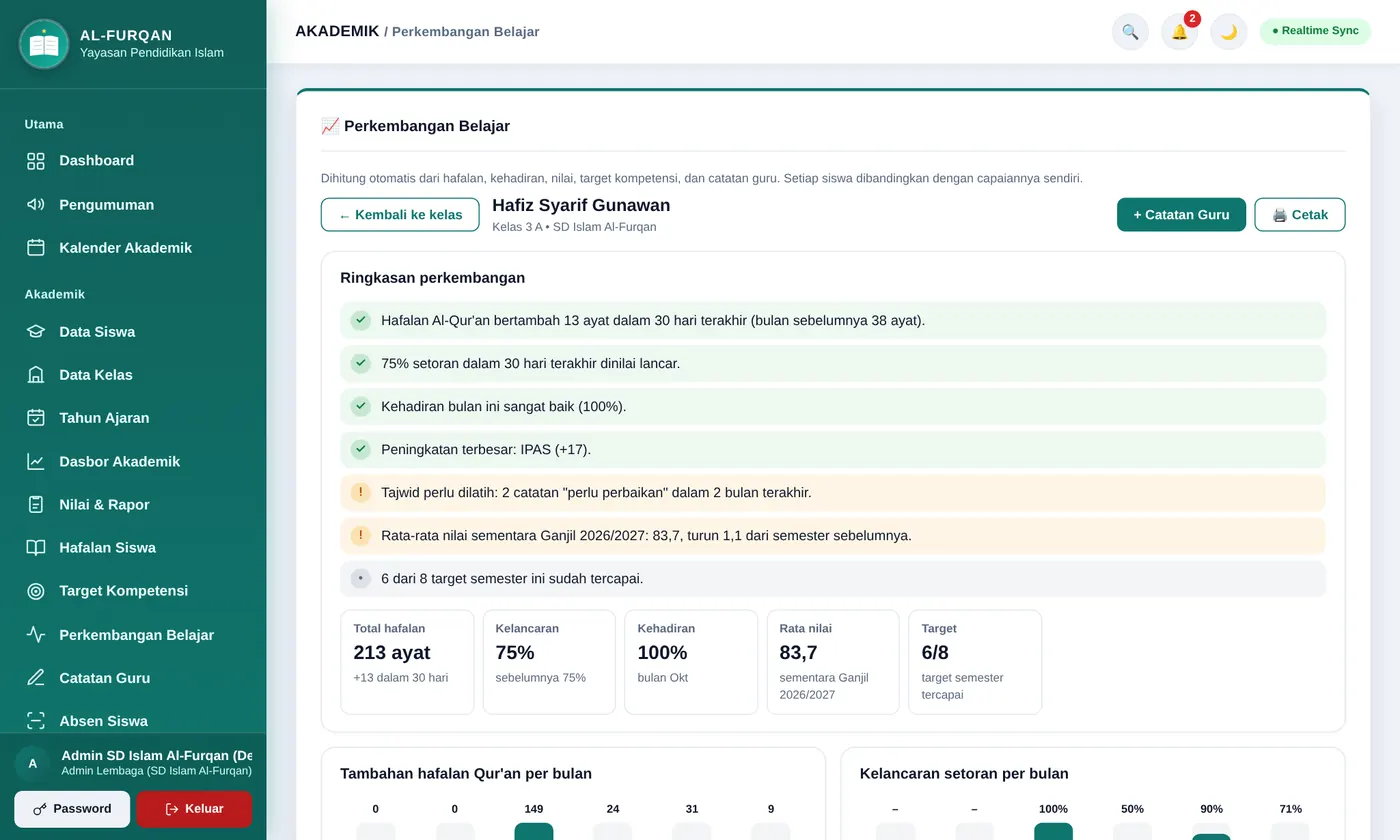Click the Rata nilai 83,7 card

point(833,662)
